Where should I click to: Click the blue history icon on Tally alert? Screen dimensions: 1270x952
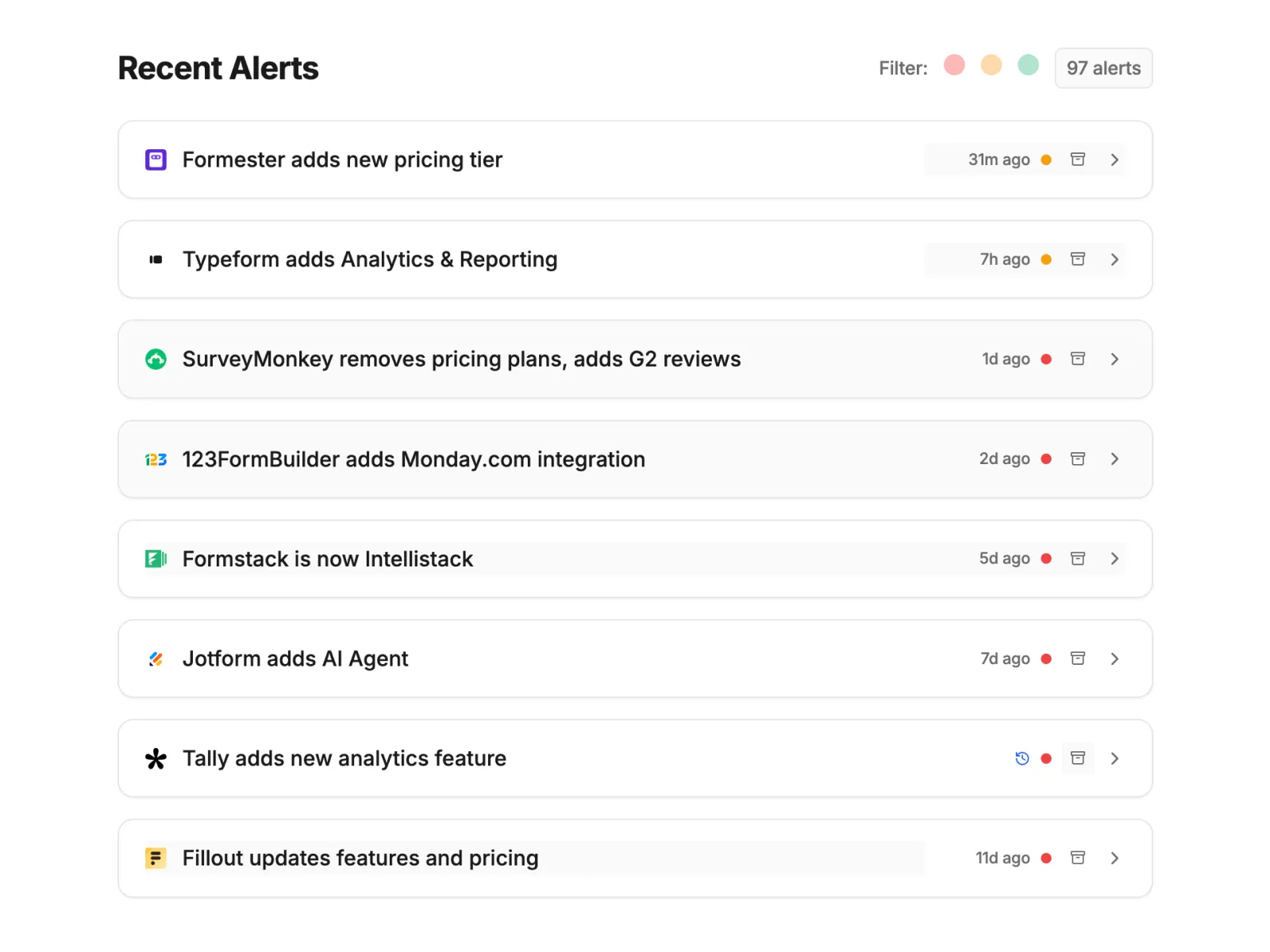pyautogui.click(x=1022, y=758)
